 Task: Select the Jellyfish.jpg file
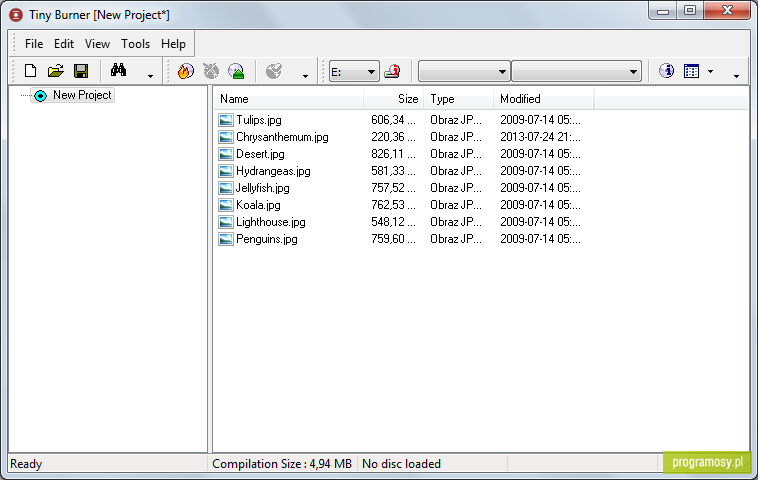coord(262,188)
